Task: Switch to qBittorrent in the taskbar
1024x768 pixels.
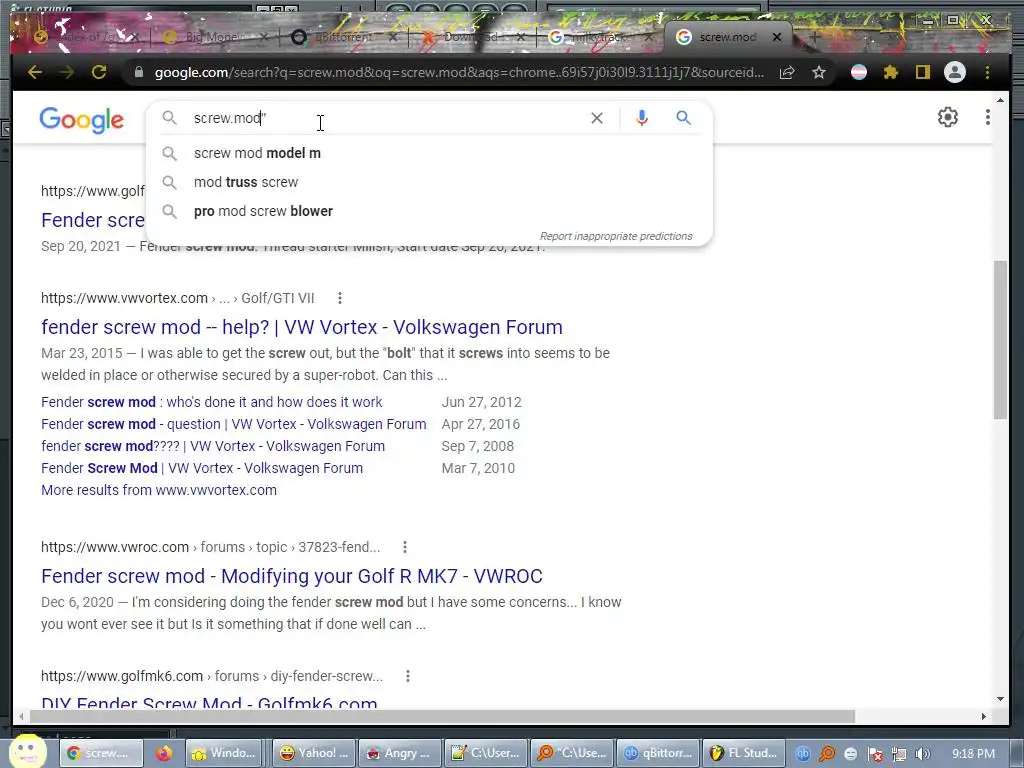Action: 657,754
